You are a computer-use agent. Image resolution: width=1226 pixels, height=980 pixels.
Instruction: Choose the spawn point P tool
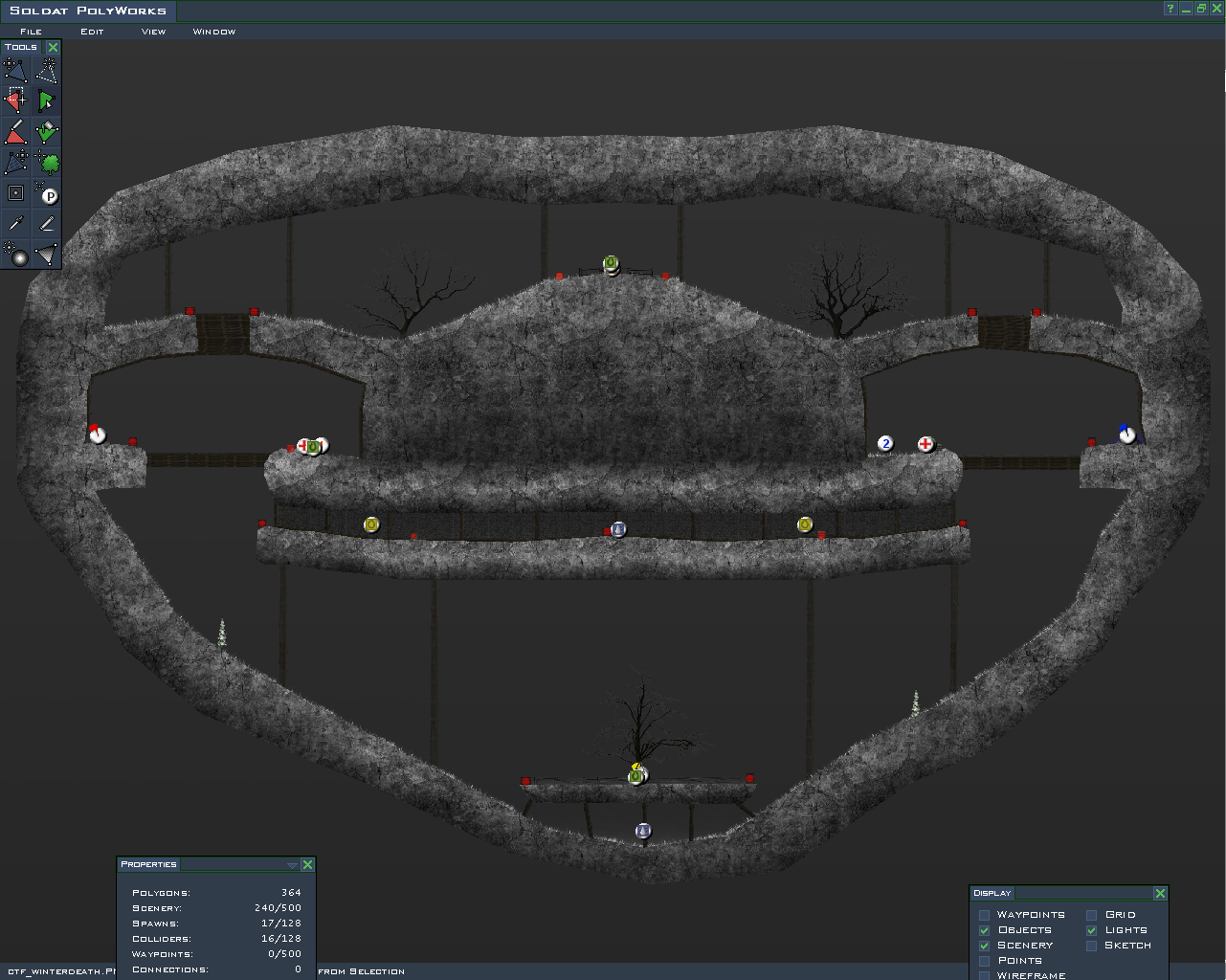pyautogui.click(x=46, y=193)
